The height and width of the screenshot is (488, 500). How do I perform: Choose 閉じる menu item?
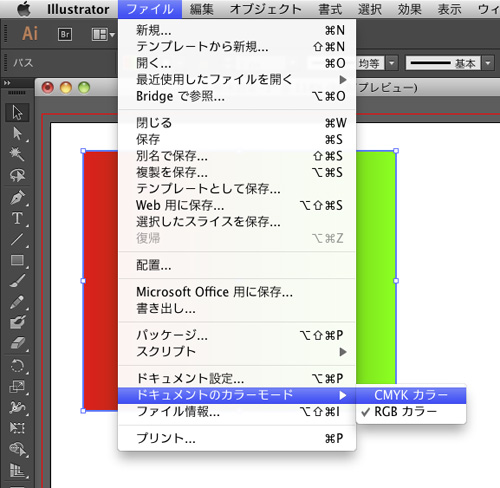point(237,123)
